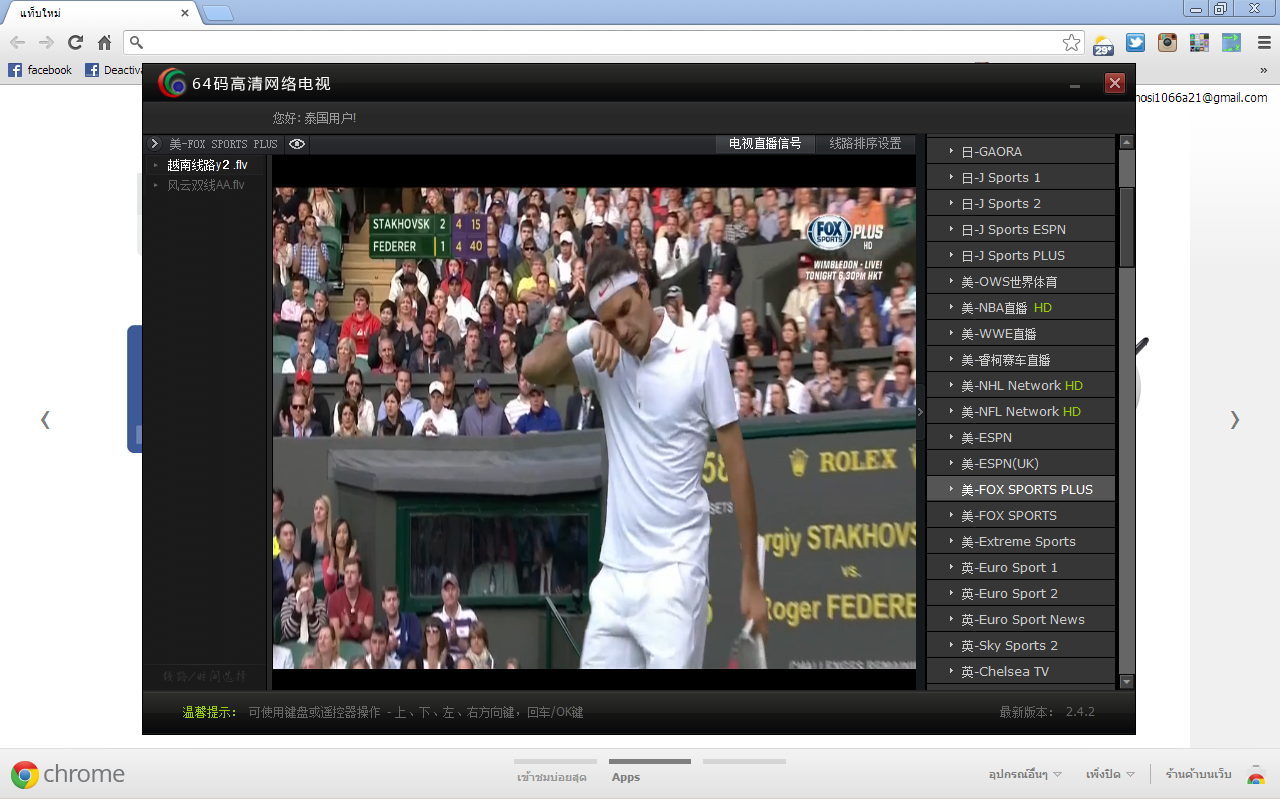
Task: Select the third unlabeled page indicator
Action: 744,762
